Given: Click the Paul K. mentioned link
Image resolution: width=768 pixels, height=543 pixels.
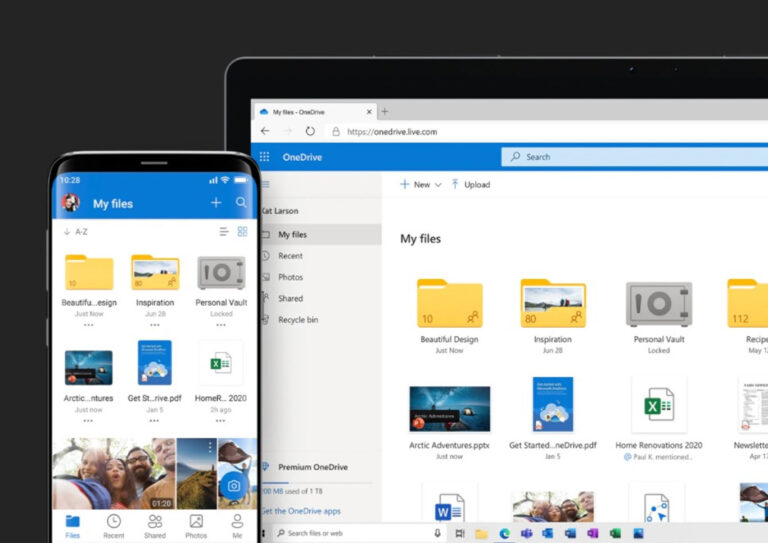Looking at the screenshot, I should [x=658, y=457].
